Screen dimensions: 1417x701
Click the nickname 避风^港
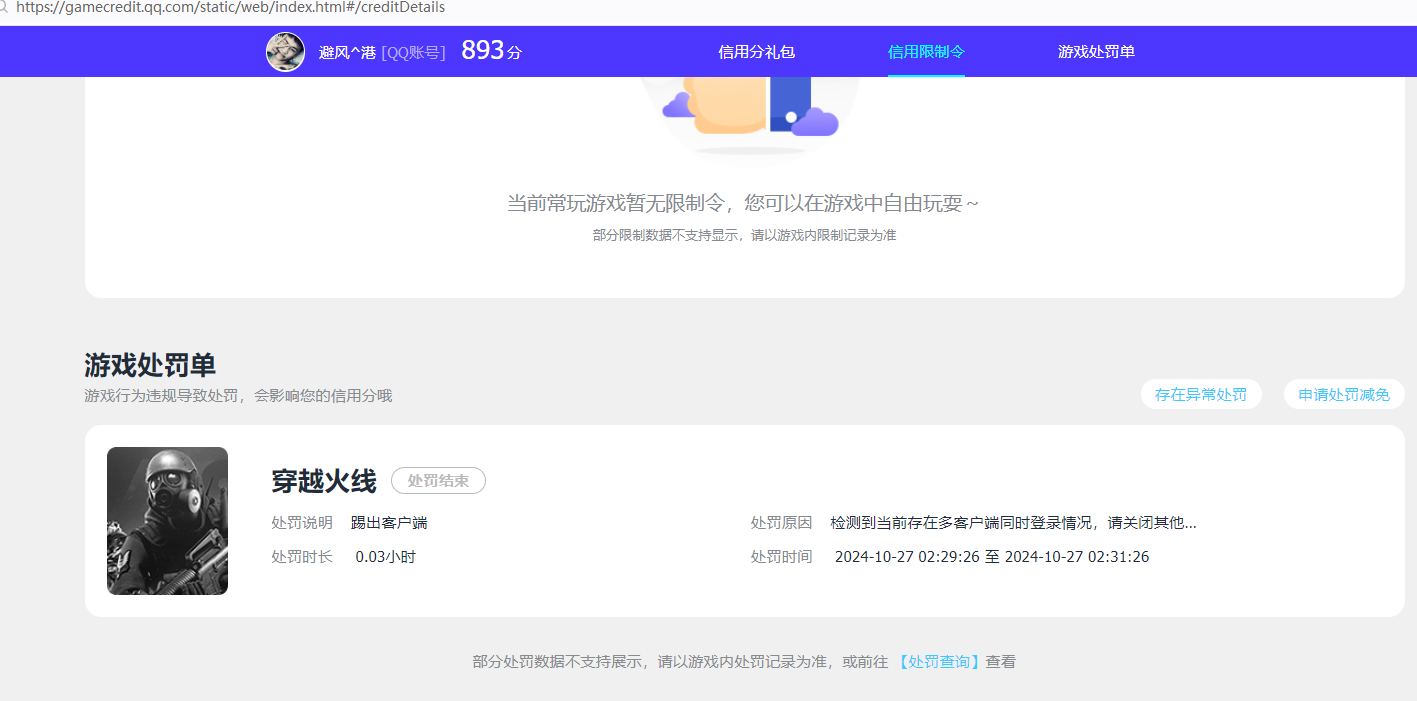346,52
